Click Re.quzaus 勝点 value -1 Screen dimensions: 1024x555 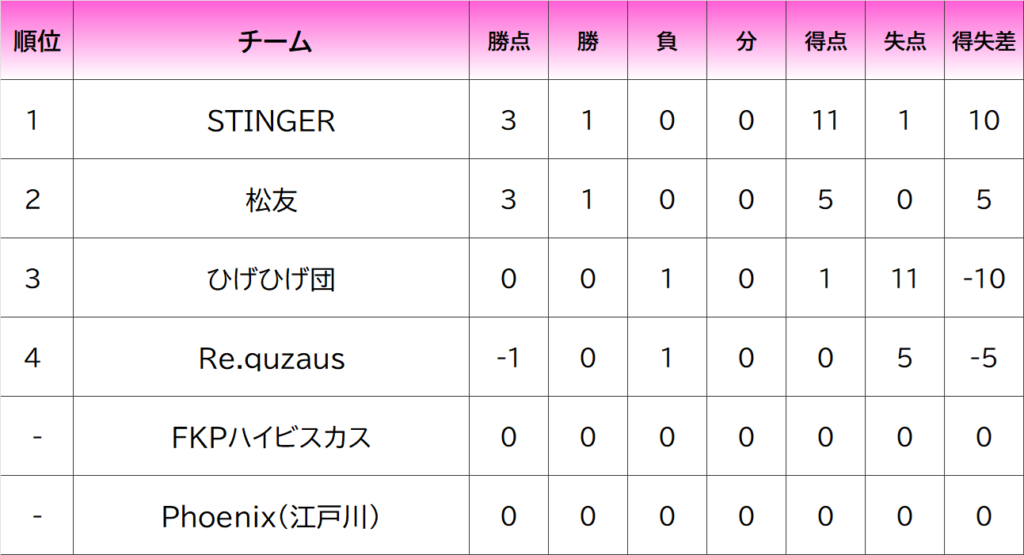pyautogui.click(x=509, y=357)
